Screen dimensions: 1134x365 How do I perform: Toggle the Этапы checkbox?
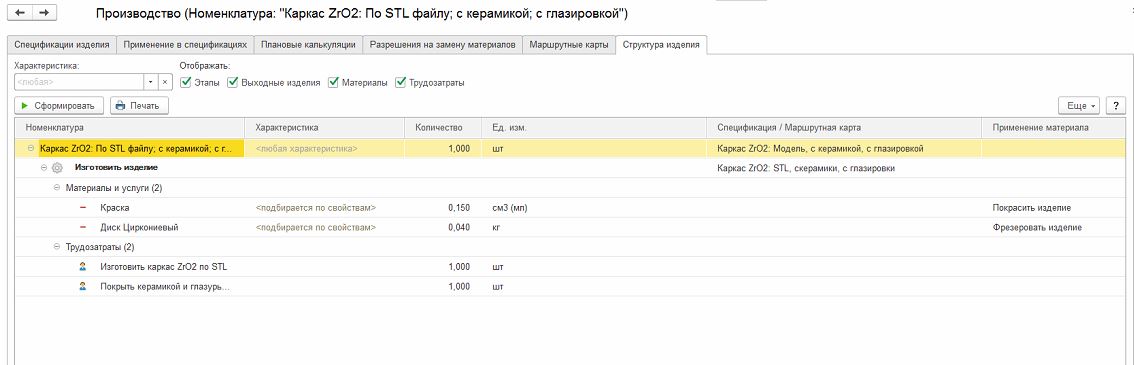tap(185, 82)
